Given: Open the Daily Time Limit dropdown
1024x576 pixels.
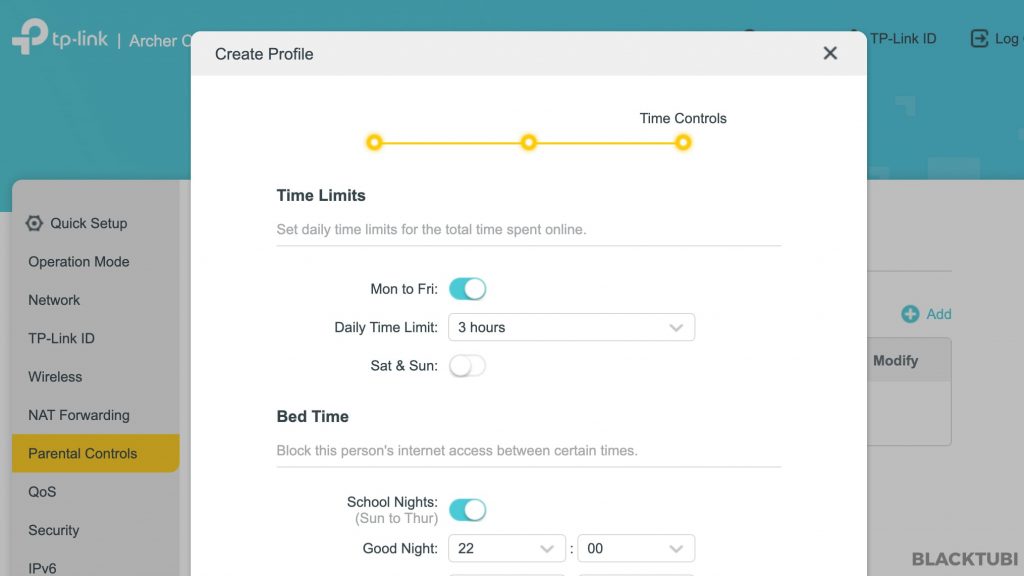Looking at the screenshot, I should point(571,327).
